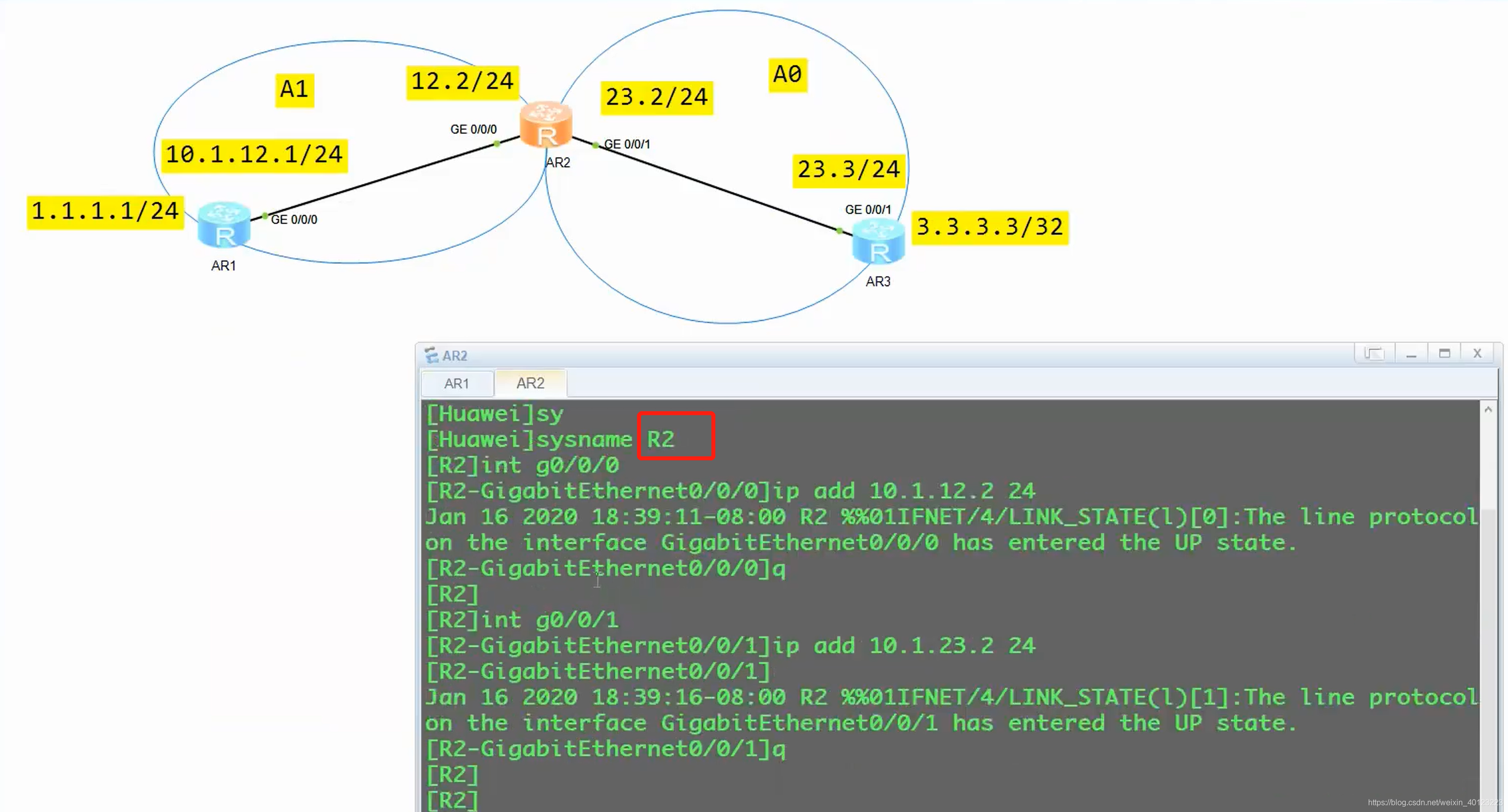Select the orange AR2 router icon
This screenshot has height=812, width=1508.
point(545,125)
